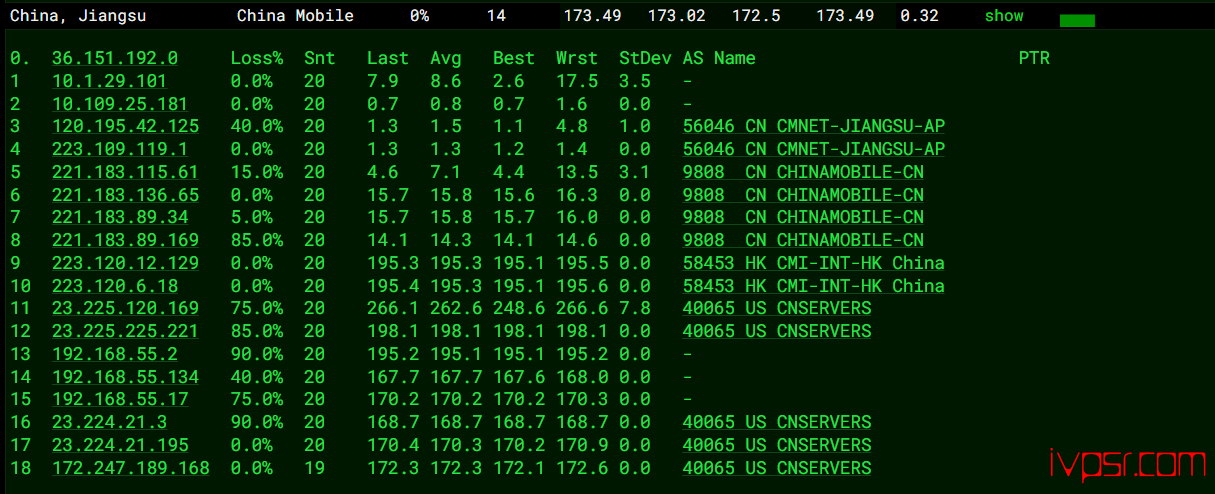Click the 'Loss%' column header
Viewport: 1215px width, 494px height.
point(257,58)
